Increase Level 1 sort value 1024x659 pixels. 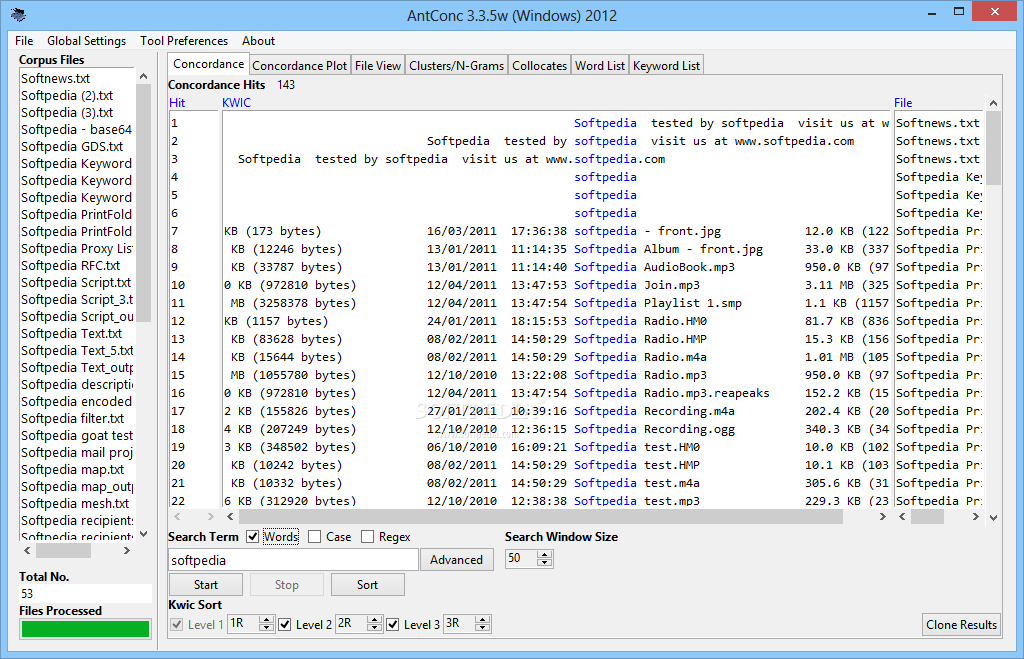point(266,619)
